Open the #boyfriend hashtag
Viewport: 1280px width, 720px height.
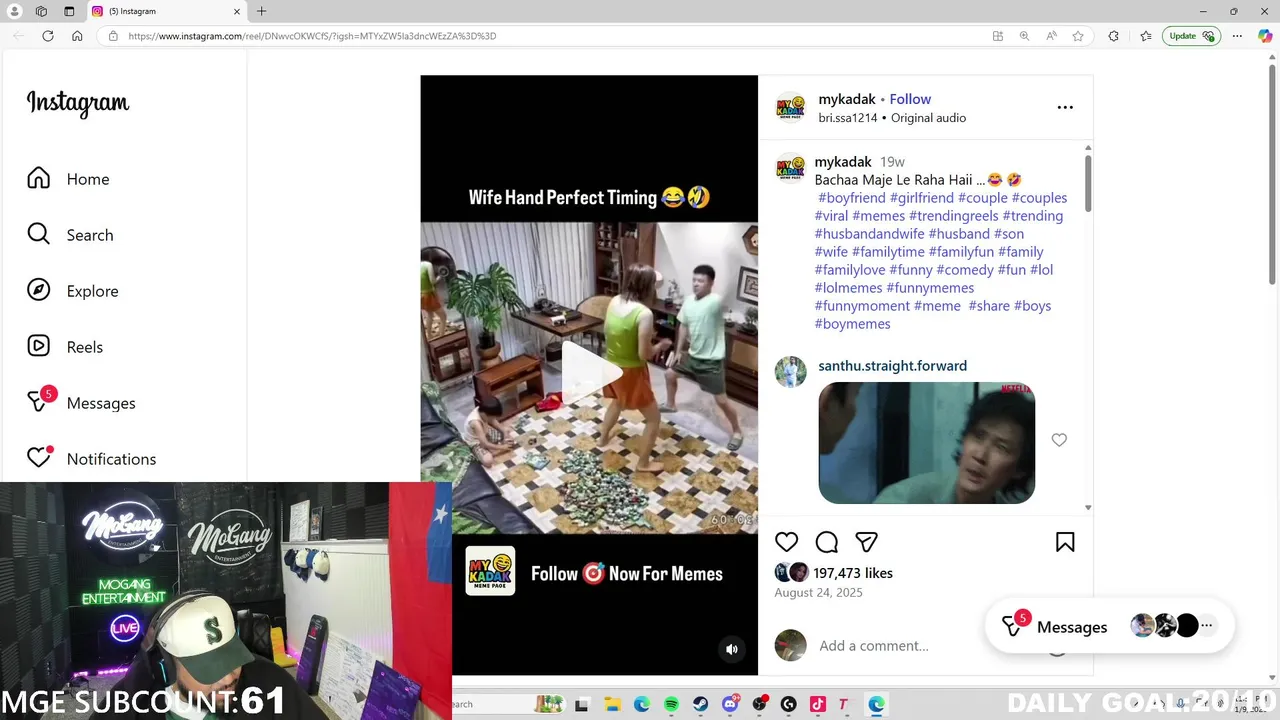point(851,198)
